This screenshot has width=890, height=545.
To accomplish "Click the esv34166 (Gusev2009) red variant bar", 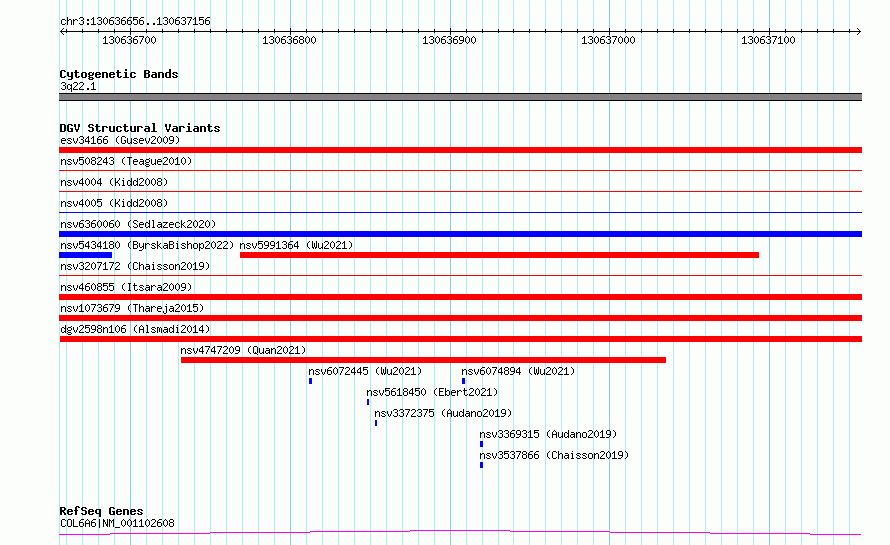I will 460,150.
